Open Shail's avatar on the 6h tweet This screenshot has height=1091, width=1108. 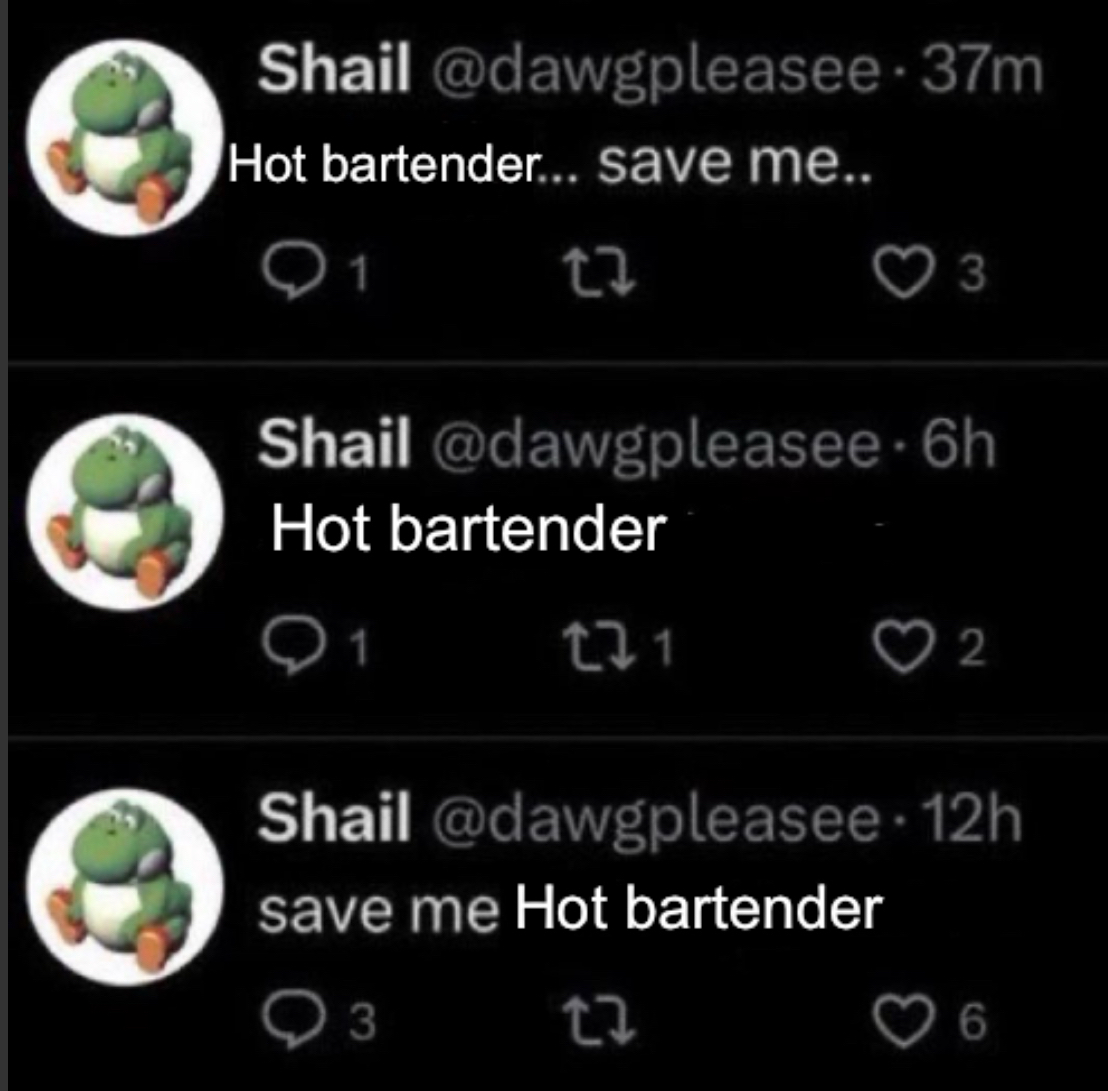pyautogui.click(x=125, y=512)
